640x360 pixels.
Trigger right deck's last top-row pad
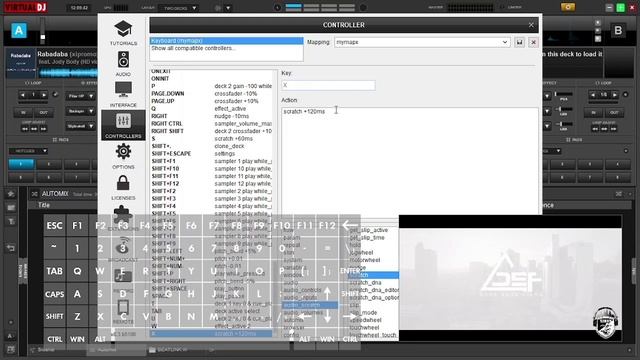pos(618,164)
